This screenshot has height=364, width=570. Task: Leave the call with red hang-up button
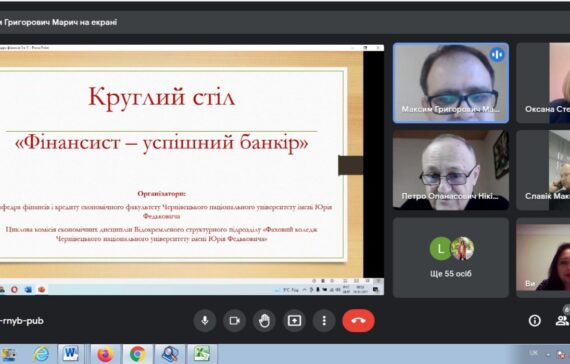click(x=358, y=320)
